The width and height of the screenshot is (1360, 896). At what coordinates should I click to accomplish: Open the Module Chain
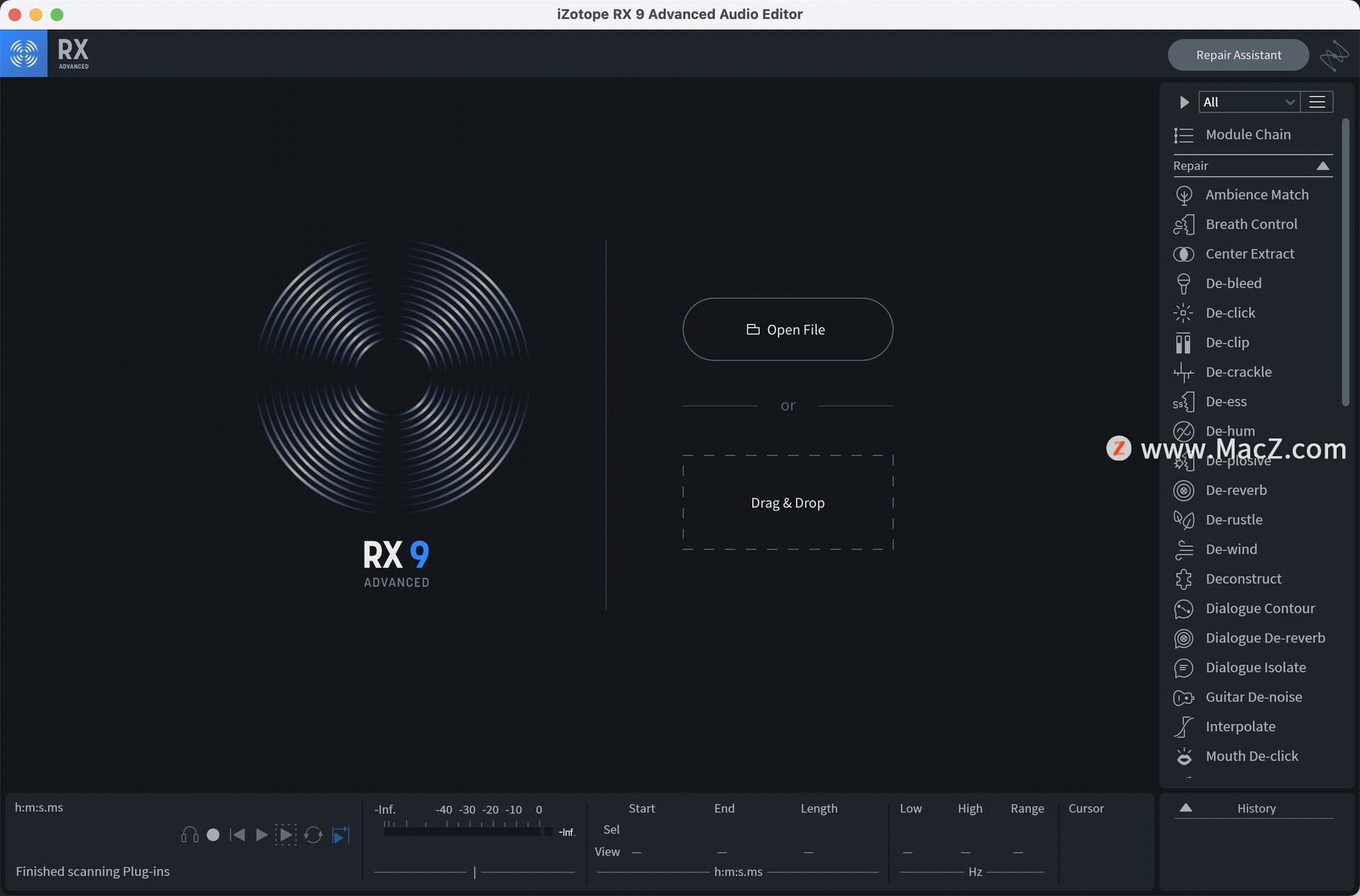(x=1247, y=135)
